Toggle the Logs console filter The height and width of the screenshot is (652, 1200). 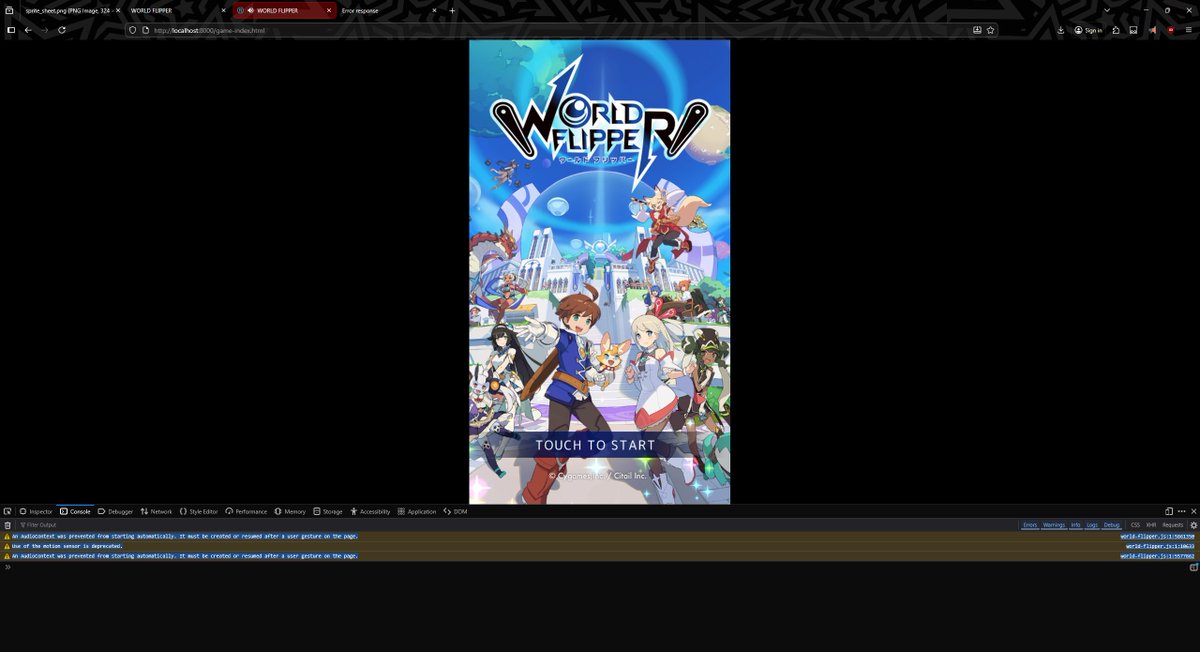pyautogui.click(x=1092, y=525)
